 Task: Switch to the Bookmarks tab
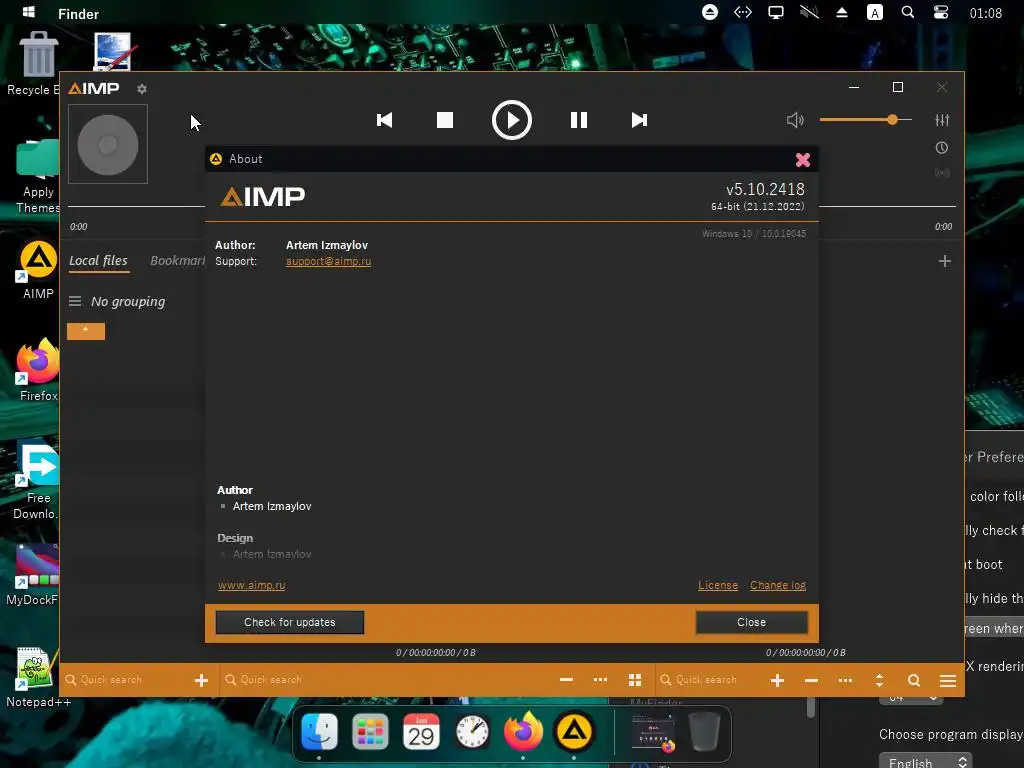coord(178,261)
